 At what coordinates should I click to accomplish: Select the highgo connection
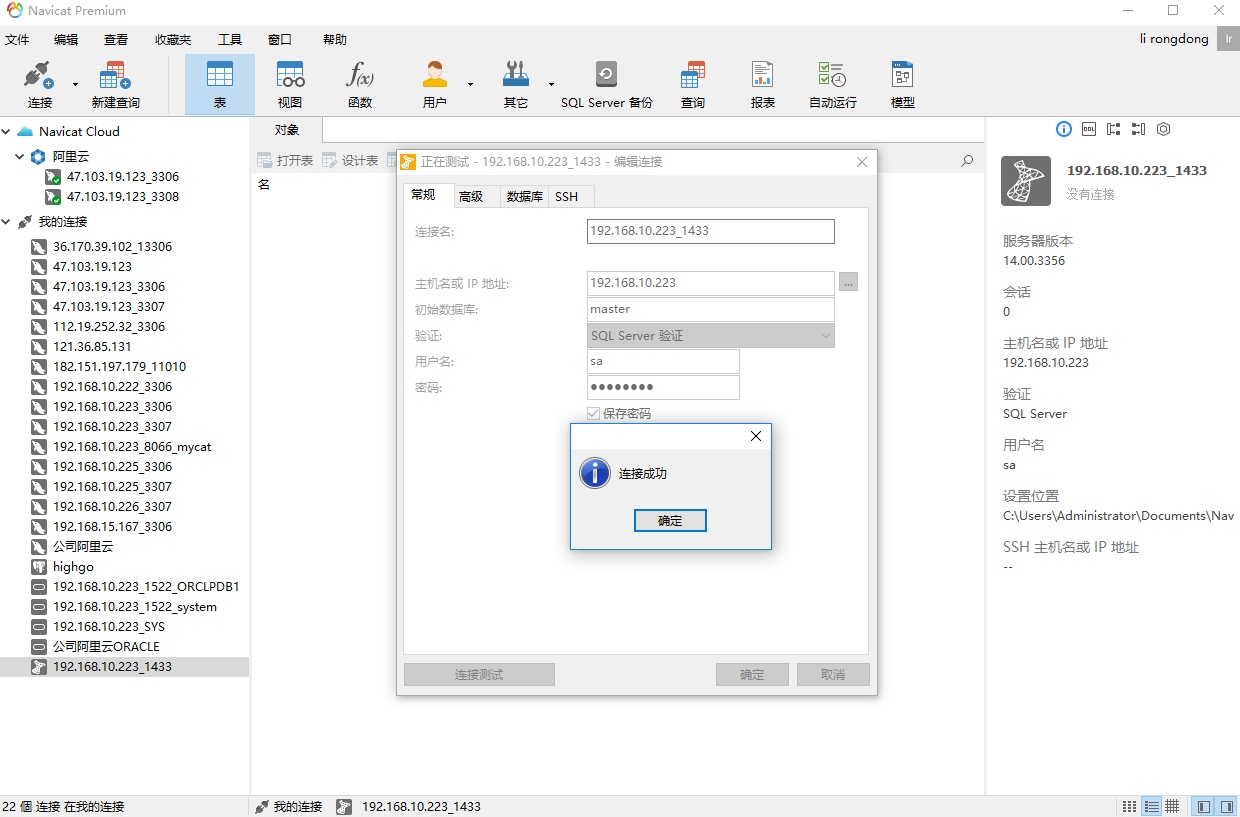point(72,566)
